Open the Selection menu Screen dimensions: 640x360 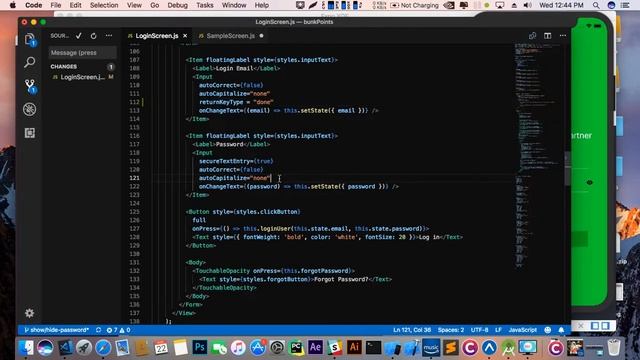104,5
